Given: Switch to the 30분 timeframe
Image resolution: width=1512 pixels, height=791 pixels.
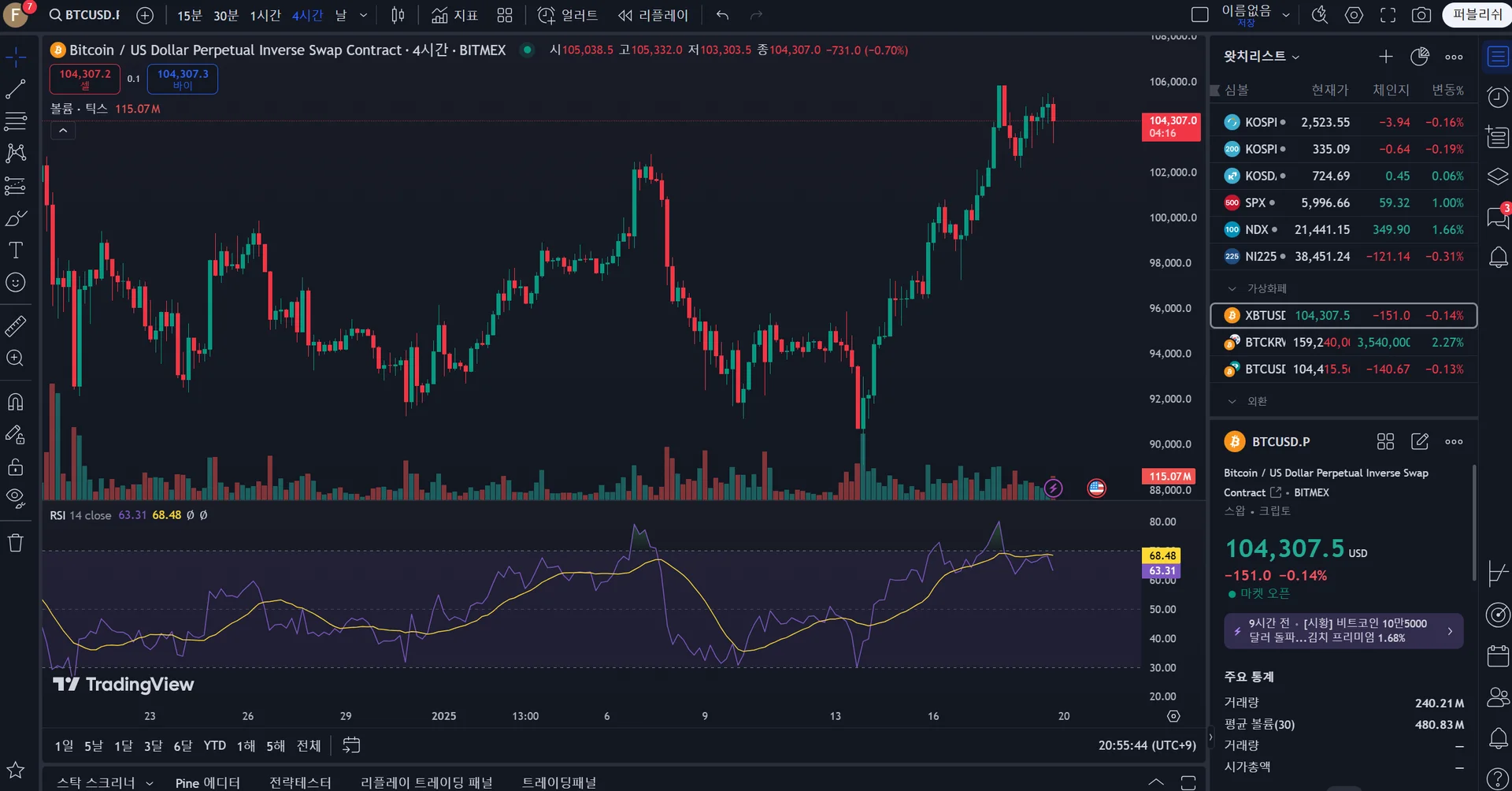Looking at the screenshot, I should [x=226, y=16].
